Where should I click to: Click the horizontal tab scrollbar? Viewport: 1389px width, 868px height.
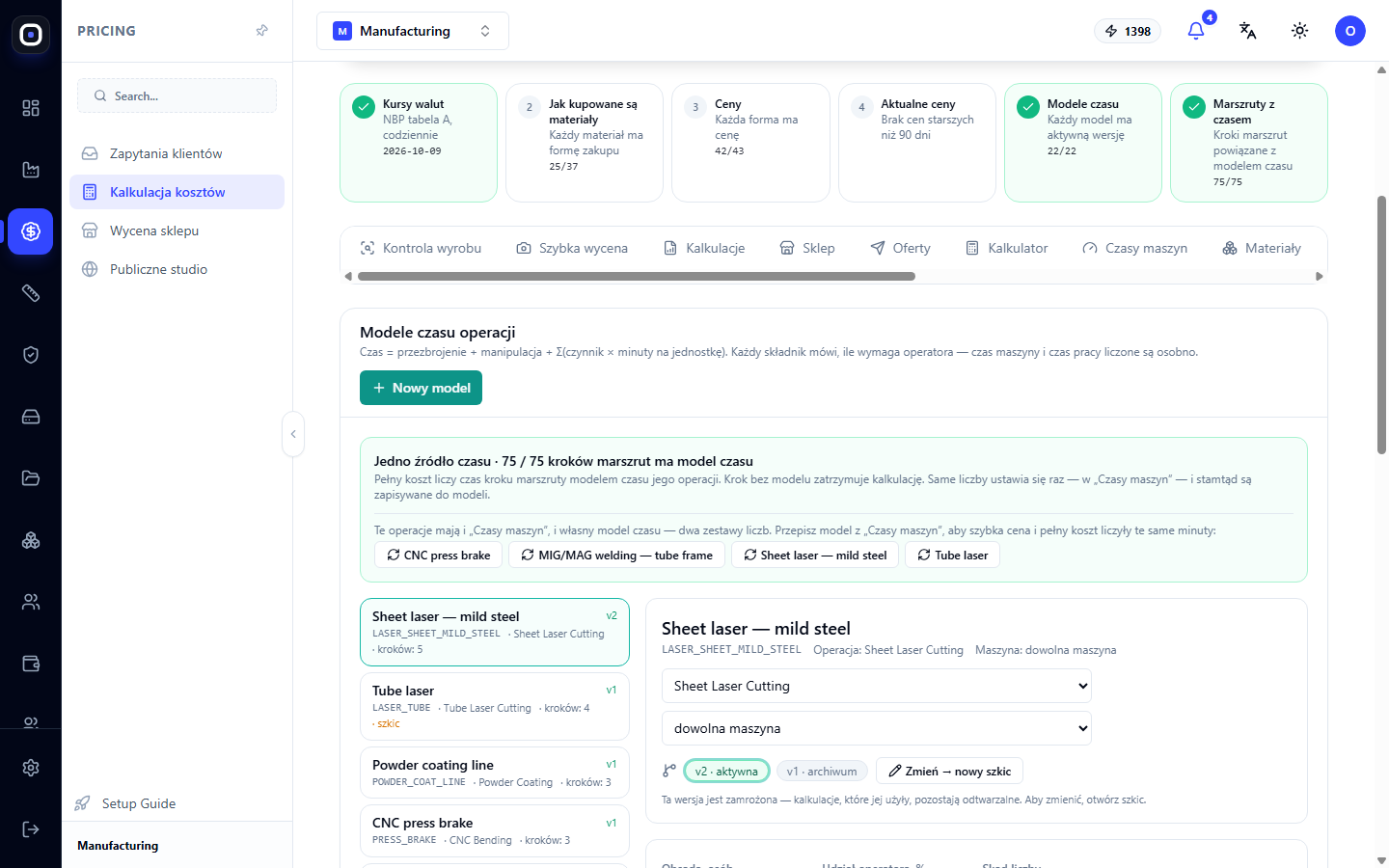coord(637,276)
